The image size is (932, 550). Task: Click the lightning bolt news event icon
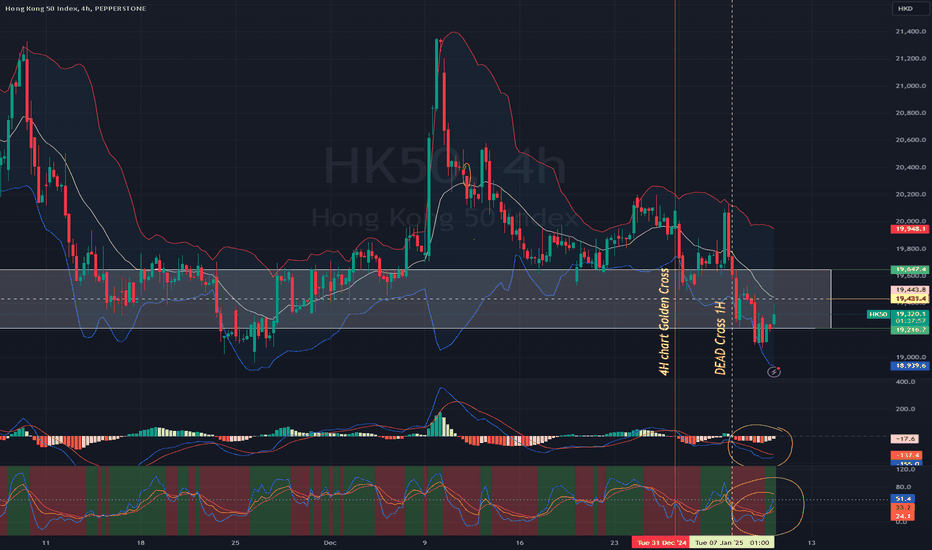773,372
